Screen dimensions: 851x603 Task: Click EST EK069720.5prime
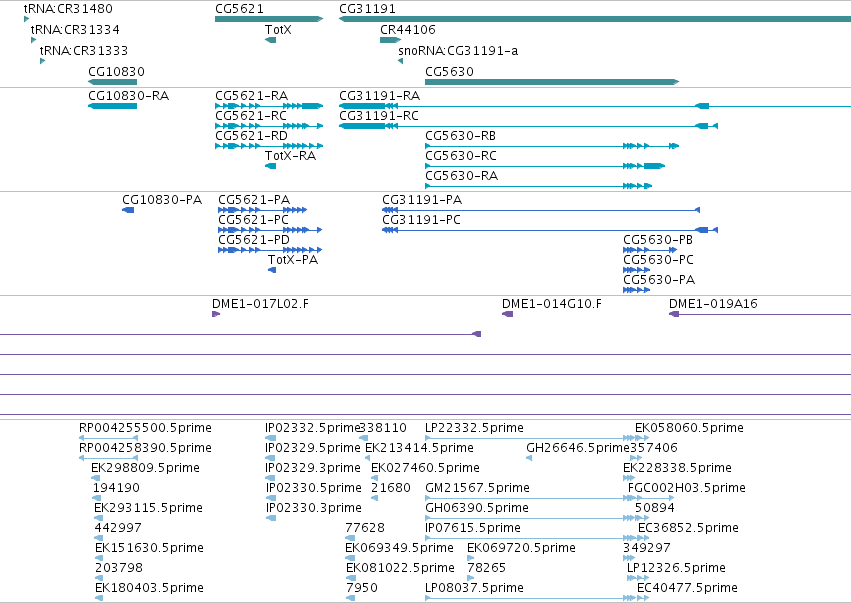tap(471, 559)
